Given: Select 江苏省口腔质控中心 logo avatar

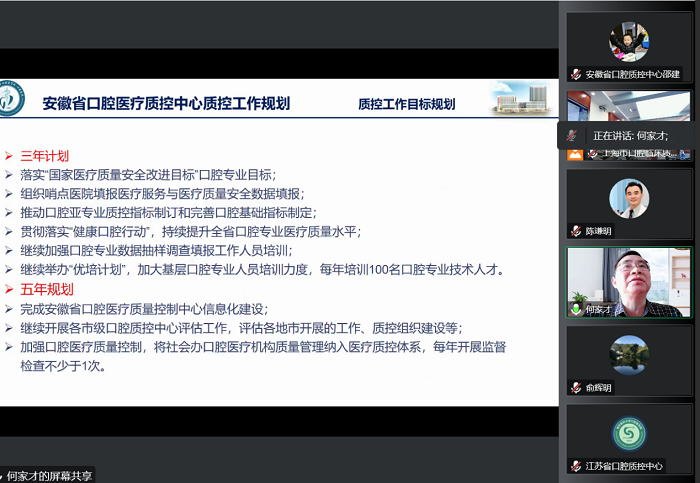Looking at the screenshot, I should coord(629,432).
